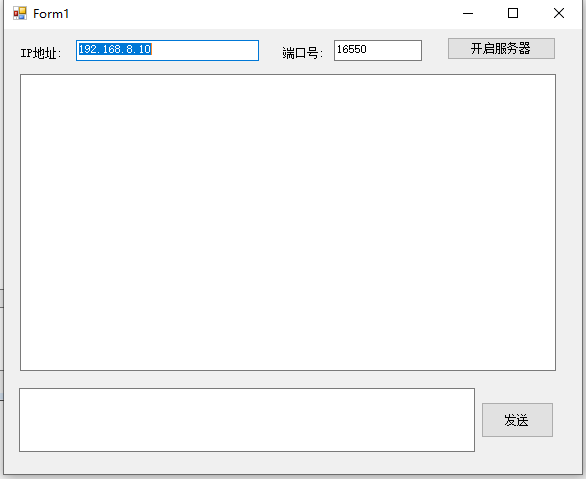Focus the large message log text area
This screenshot has width=586, height=479.
[288, 223]
